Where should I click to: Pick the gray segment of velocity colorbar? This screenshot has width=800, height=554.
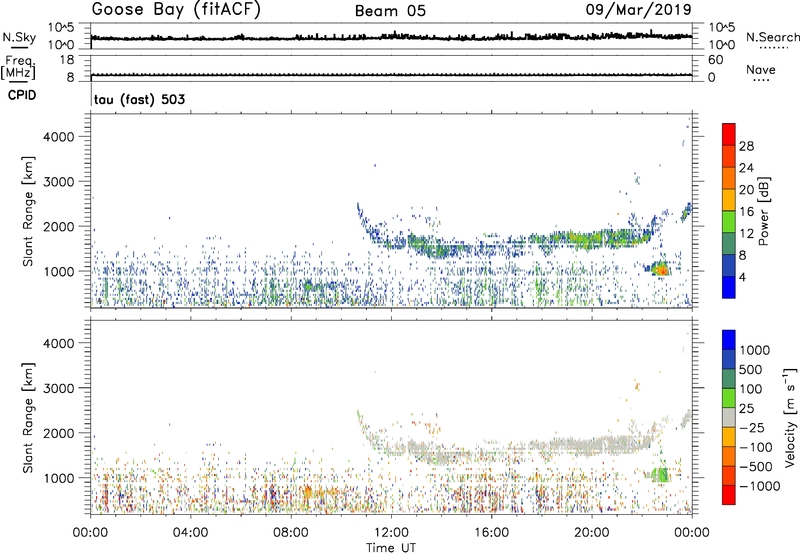(729, 417)
